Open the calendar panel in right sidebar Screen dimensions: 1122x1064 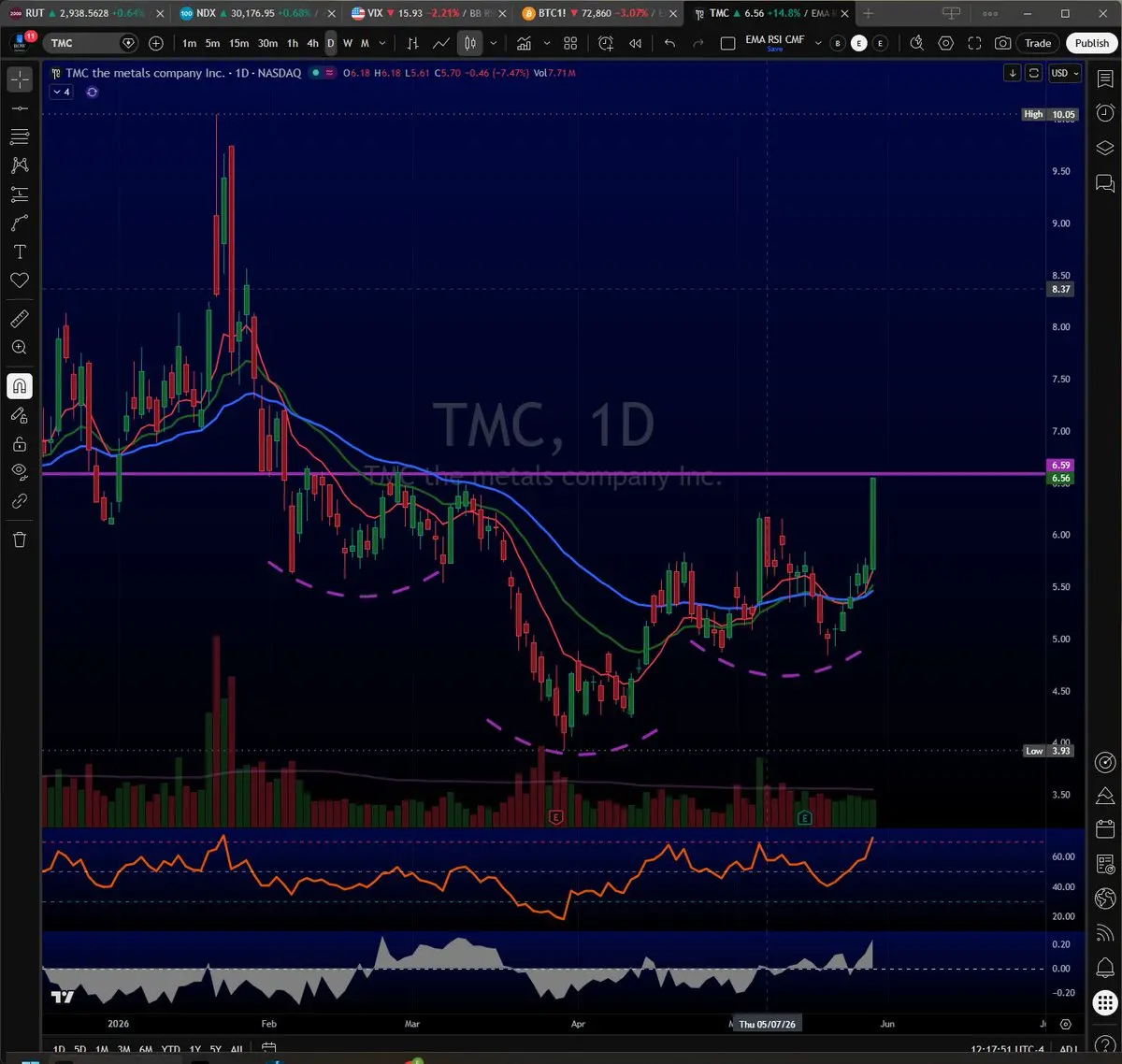[1104, 829]
